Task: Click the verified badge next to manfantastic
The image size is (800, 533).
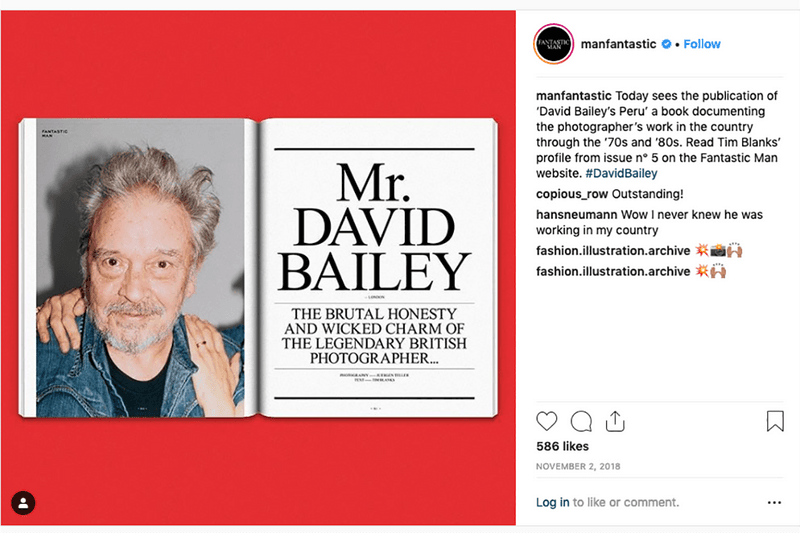Action: tap(666, 44)
